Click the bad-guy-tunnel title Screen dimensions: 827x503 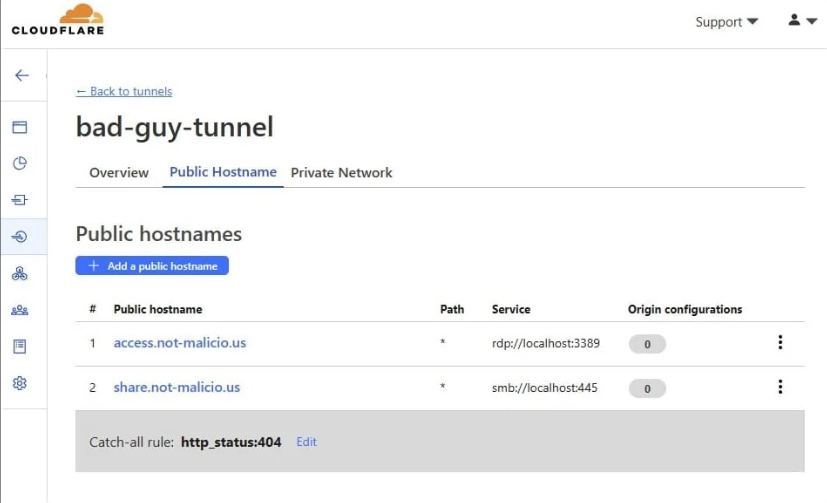175,128
